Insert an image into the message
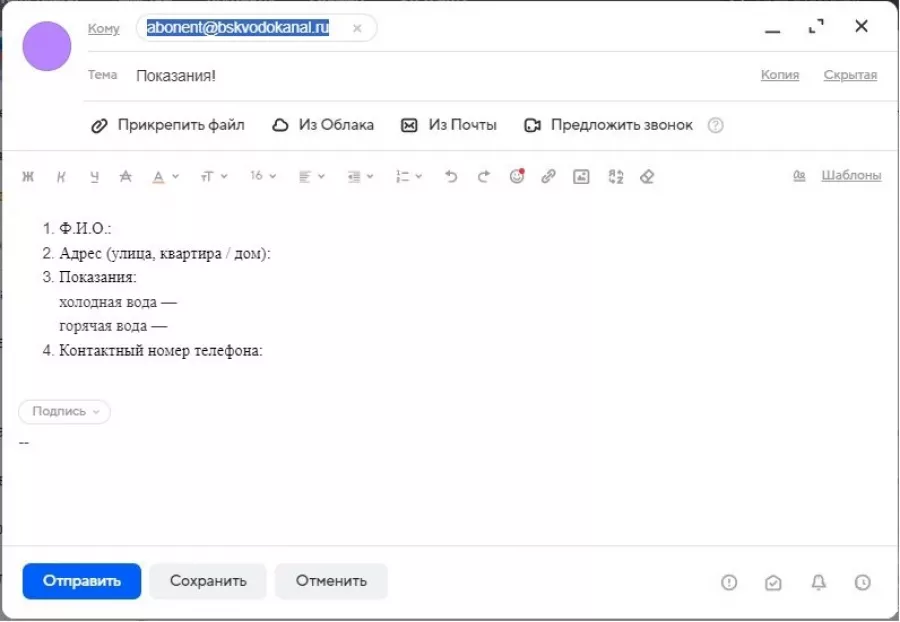 [x=581, y=176]
